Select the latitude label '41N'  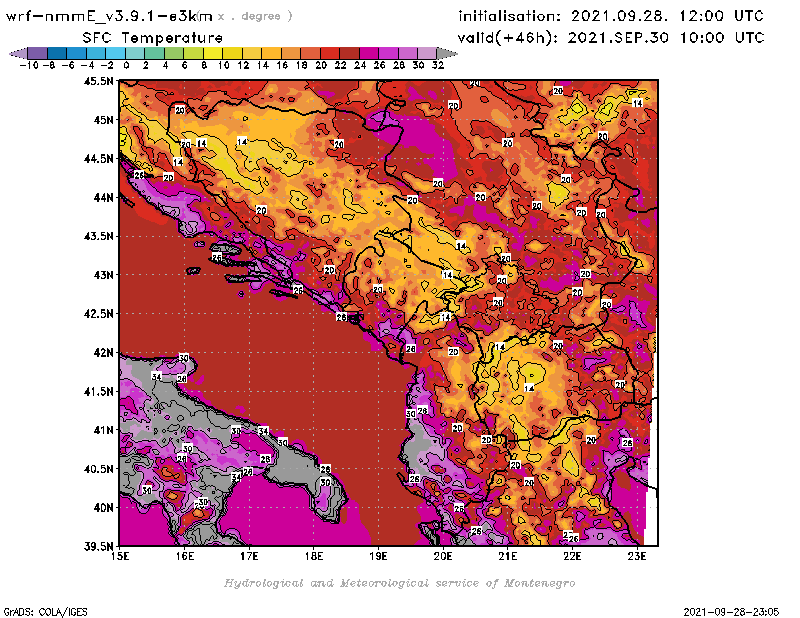click(x=103, y=430)
